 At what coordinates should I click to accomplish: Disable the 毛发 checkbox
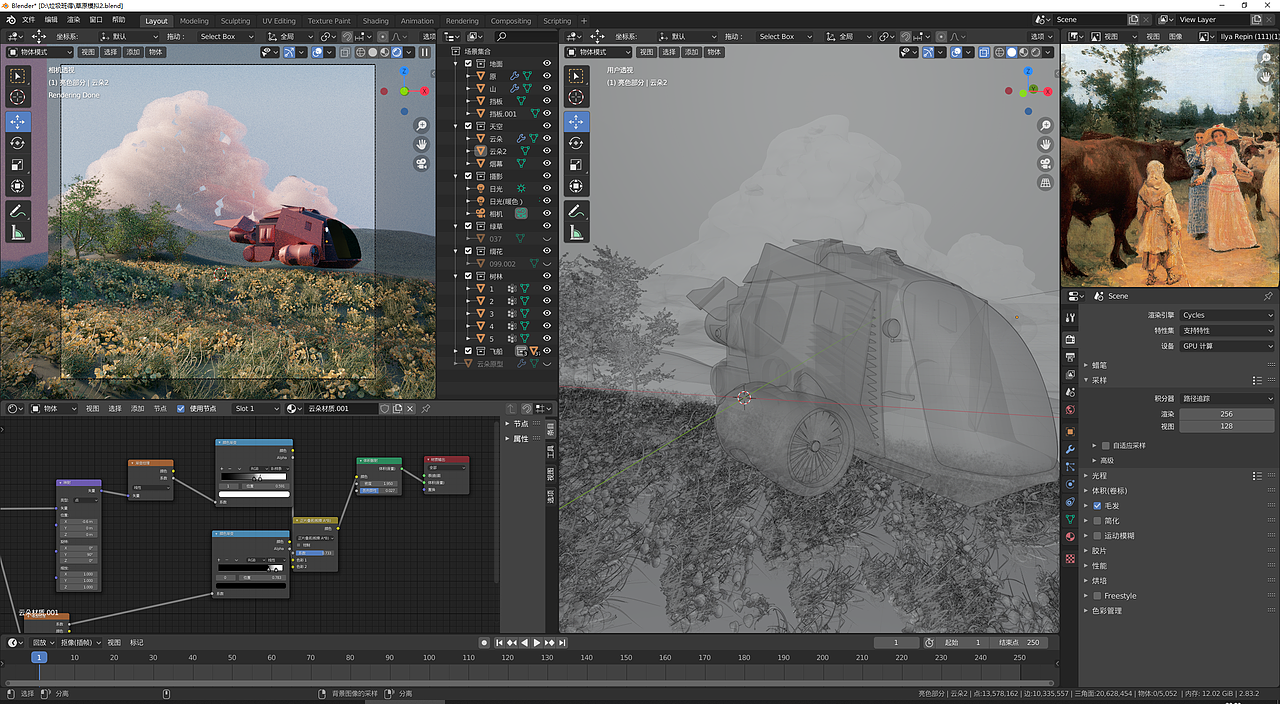click(x=1097, y=506)
